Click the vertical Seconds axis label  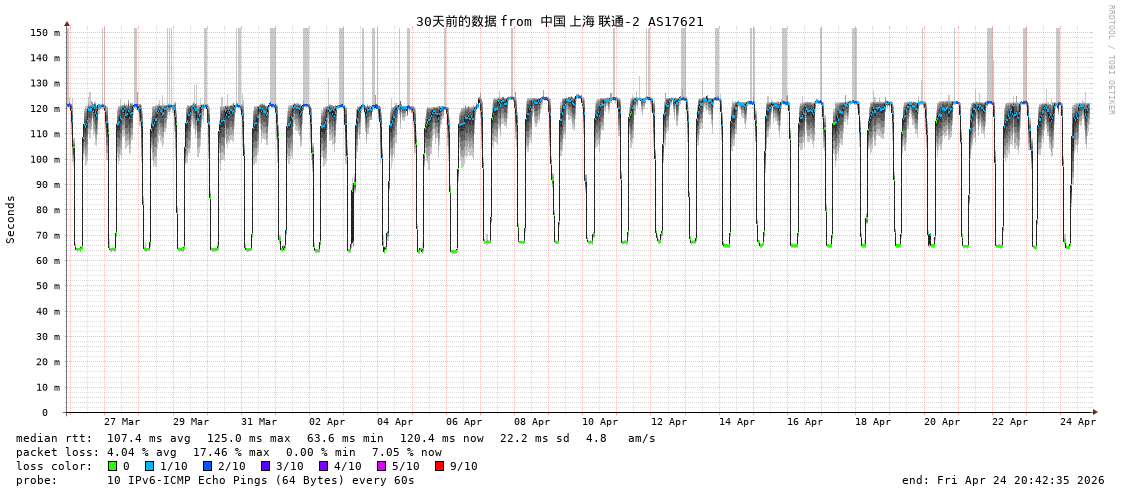tap(11, 219)
